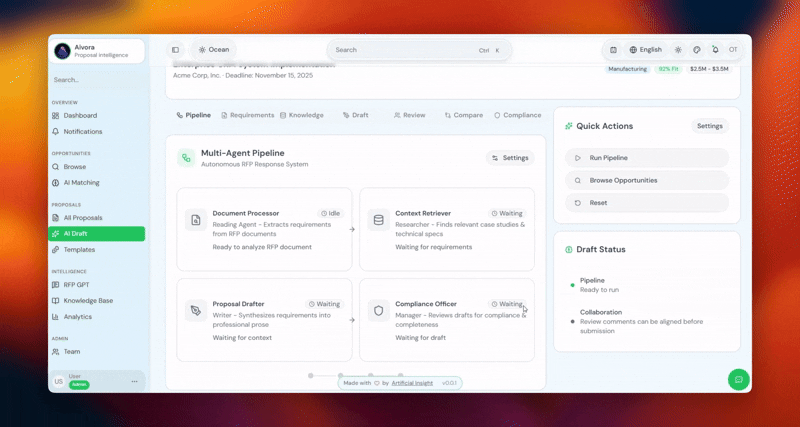Screen dimensions: 800x427
Task: Open the English language dropdown
Action: tap(645, 50)
